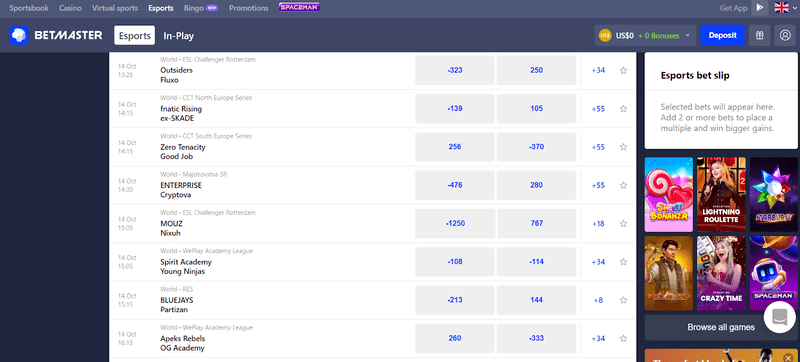Bet on Young Ninjas at -114
The height and width of the screenshot is (362, 800).
pyautogui.click(x=536, y=262)
